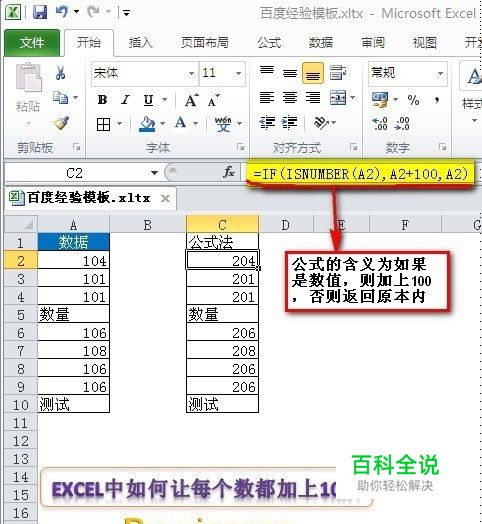Click the Comma Style icon
The image size is (482, 524).
coord(437,100)
